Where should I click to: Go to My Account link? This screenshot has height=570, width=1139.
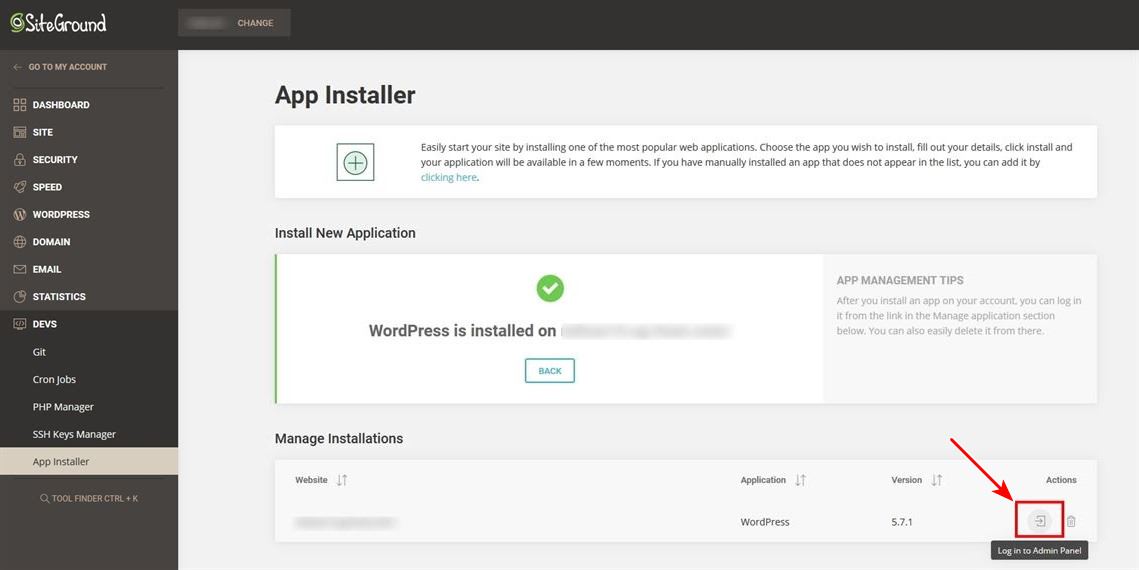coord(68,67)
